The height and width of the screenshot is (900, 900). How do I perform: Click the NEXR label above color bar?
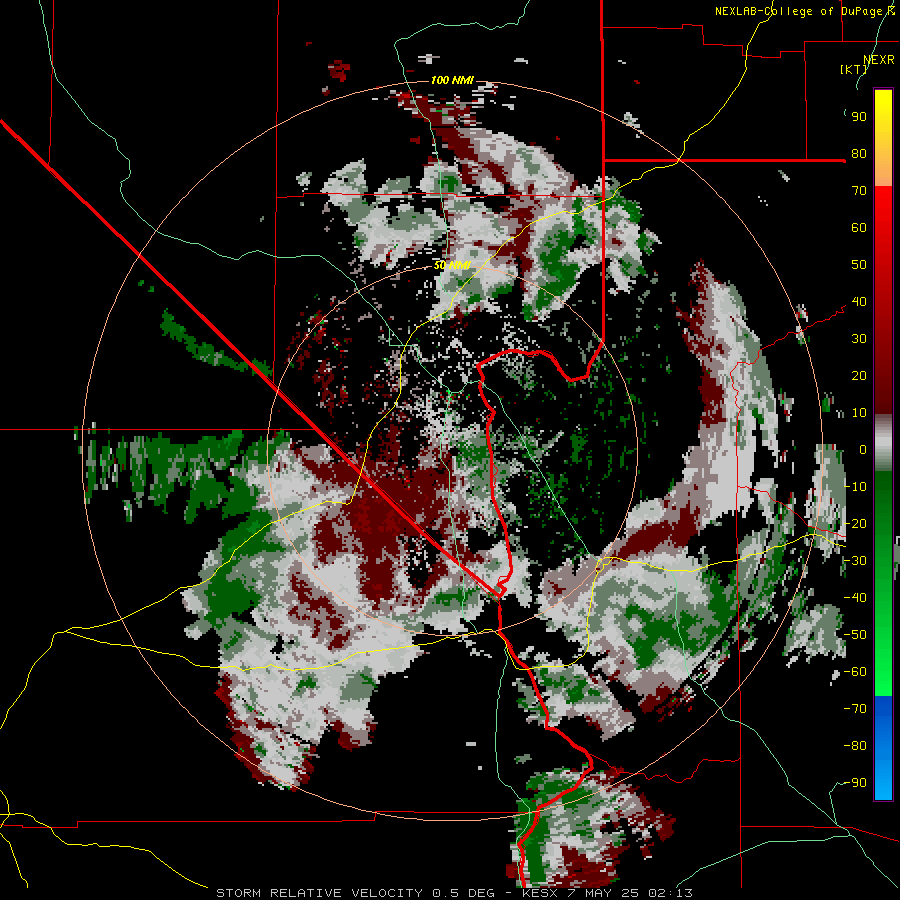(879, 60)
